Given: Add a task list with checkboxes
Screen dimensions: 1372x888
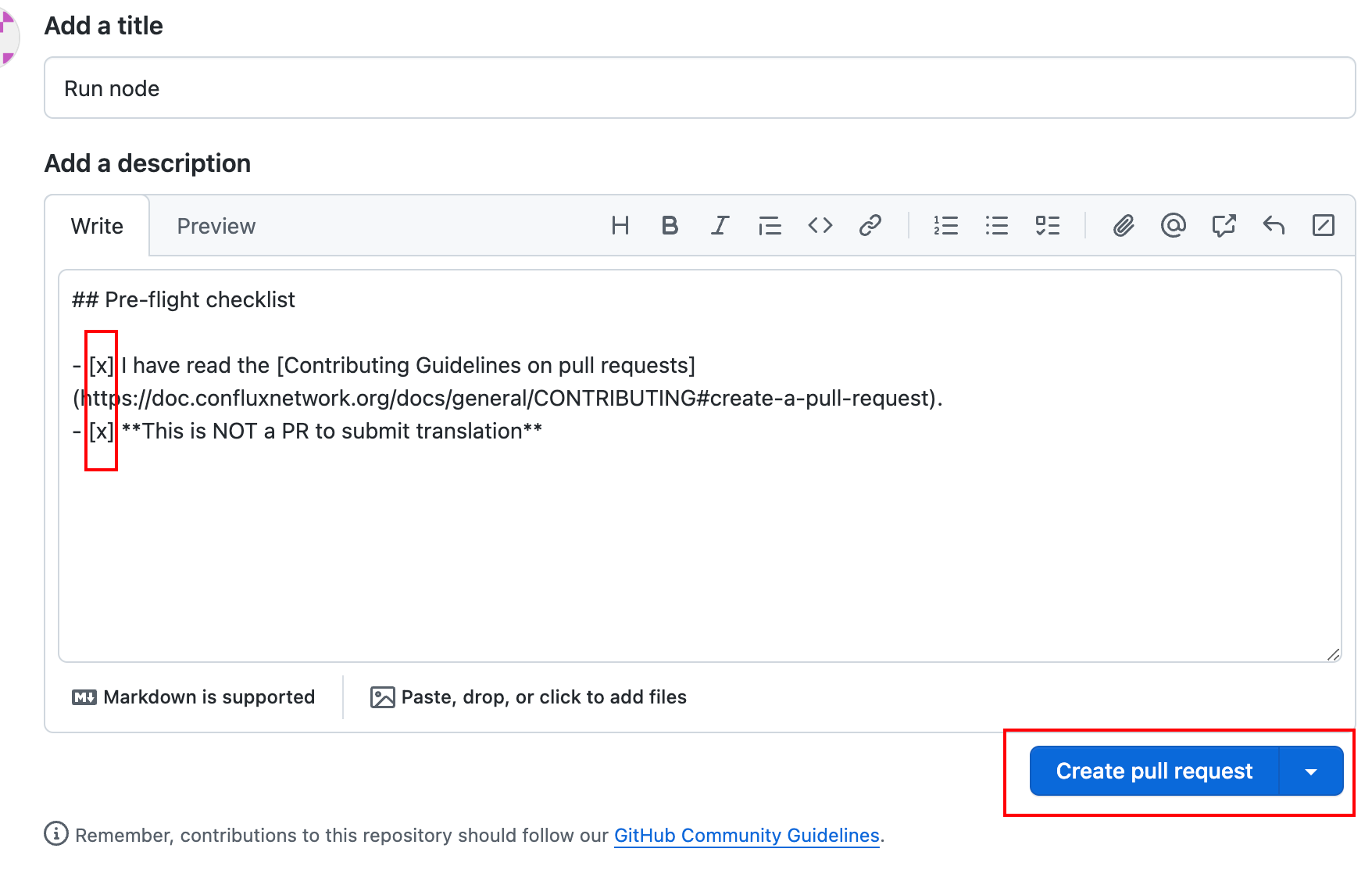Looking at the screenshot, I should 1047,226.
